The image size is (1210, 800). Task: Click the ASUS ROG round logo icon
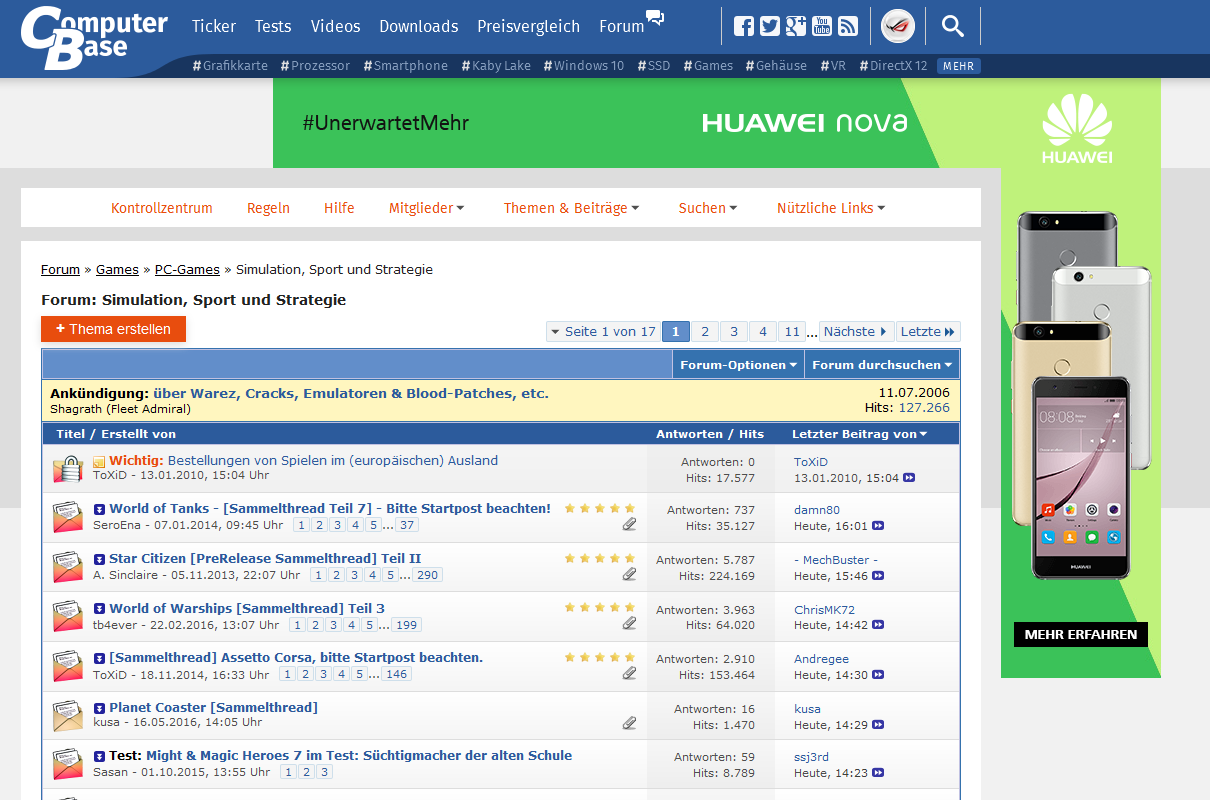click(898, 26)
